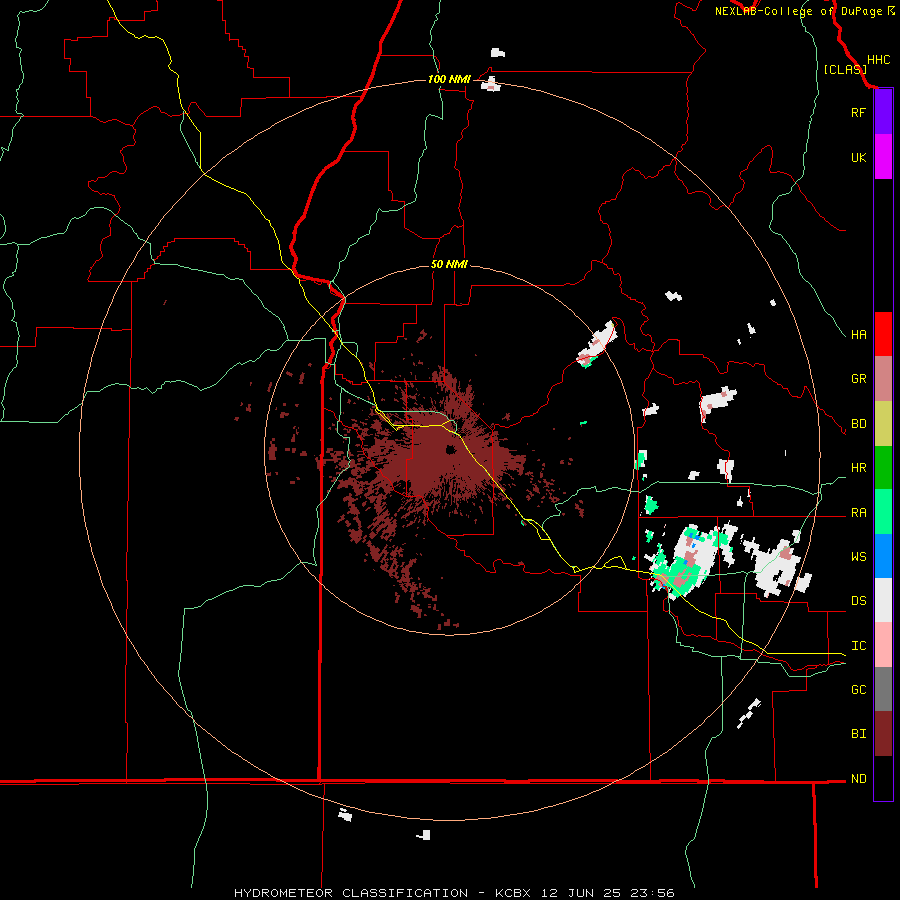
Task: Select the light pink IC legend swatch
Action: 883,645
